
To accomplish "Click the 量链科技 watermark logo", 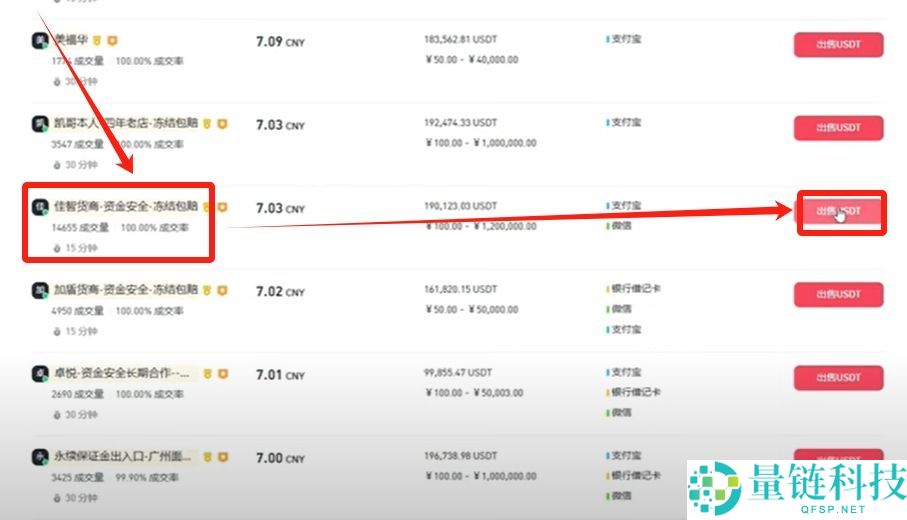I will (795, 488).
